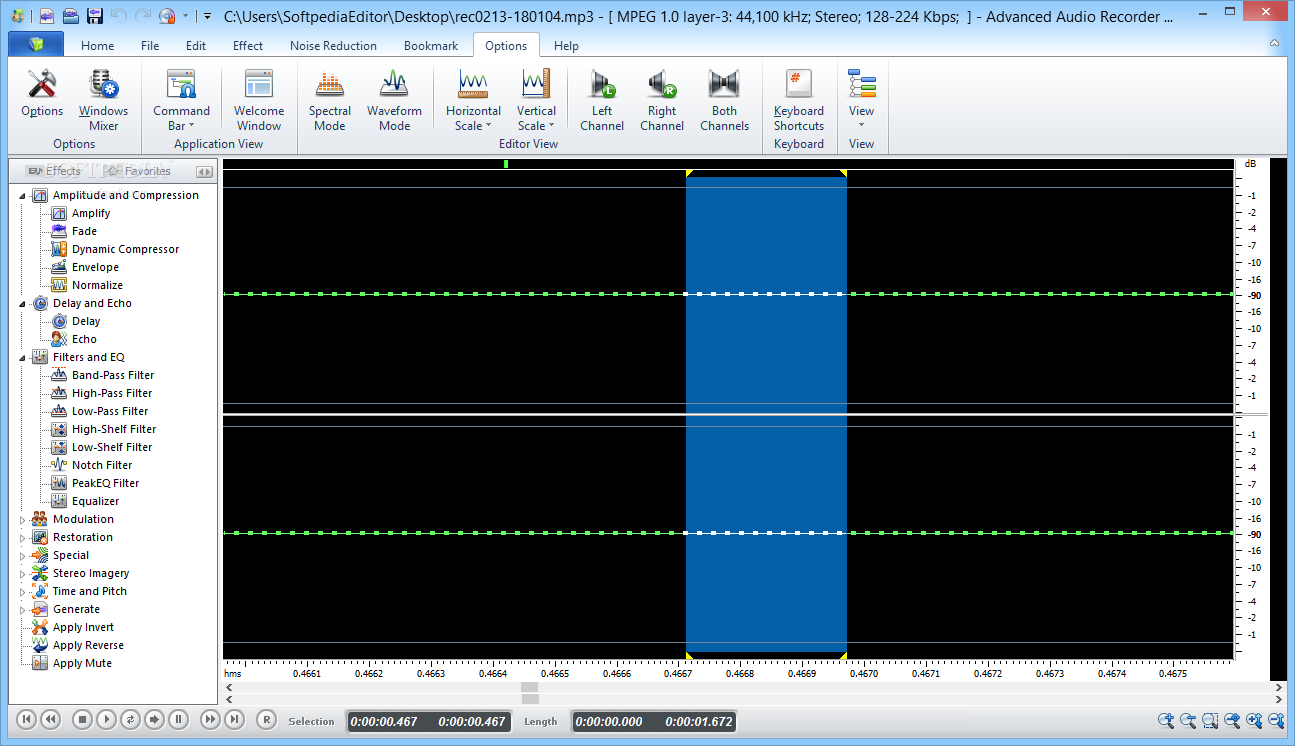Show only the Left Channel

click(602, 100)
